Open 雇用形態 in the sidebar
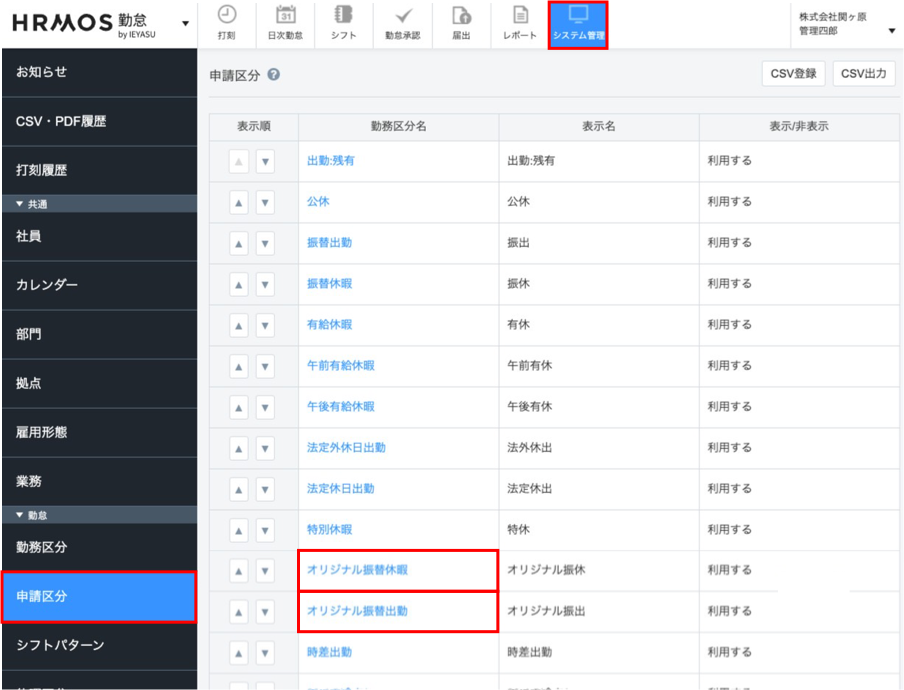This screenshot has height=690, width=904. pos(99,432)
